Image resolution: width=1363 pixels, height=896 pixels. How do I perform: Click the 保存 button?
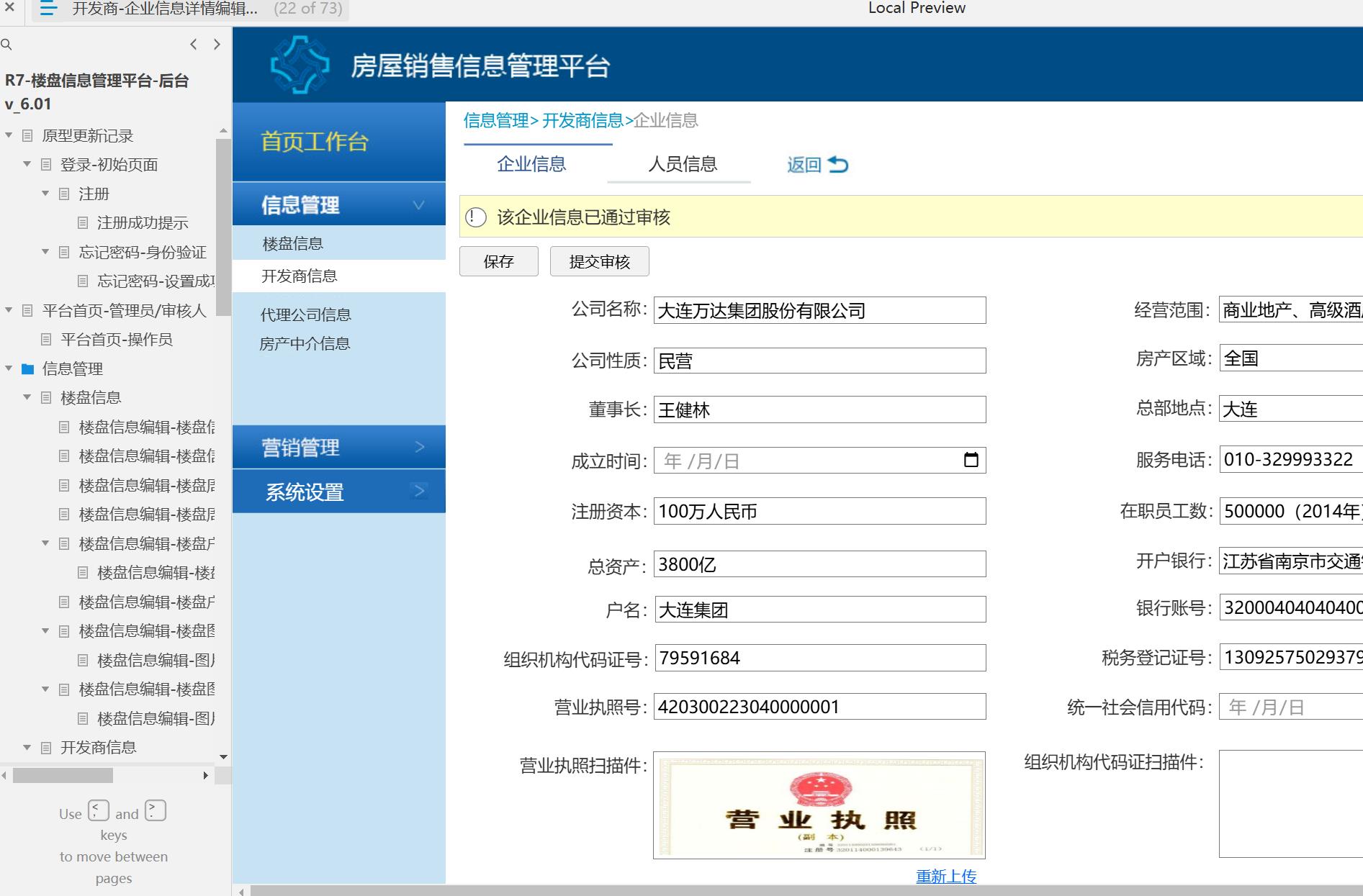click(499, 261)
